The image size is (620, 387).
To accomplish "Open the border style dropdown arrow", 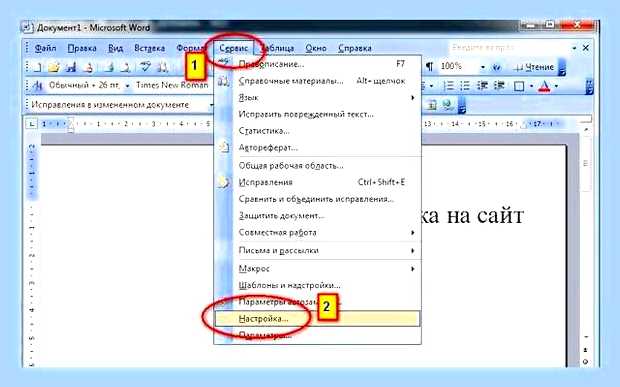I will pos(531,86).
